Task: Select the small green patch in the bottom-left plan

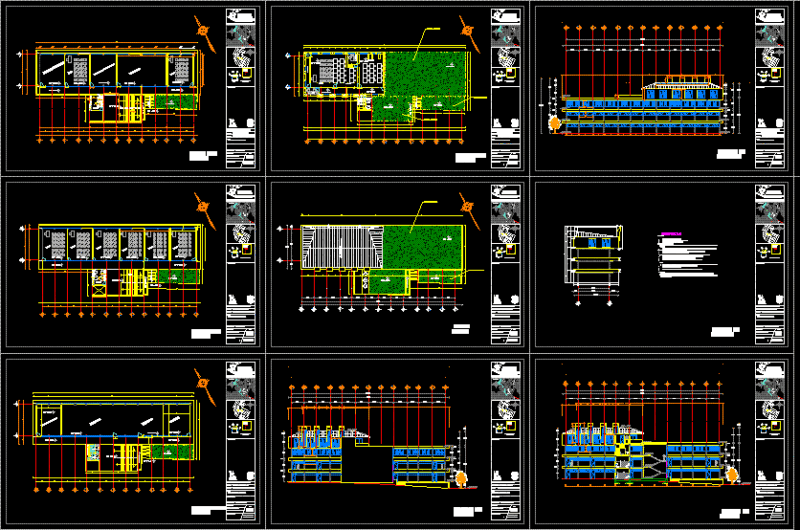Action: coord(171,451)
